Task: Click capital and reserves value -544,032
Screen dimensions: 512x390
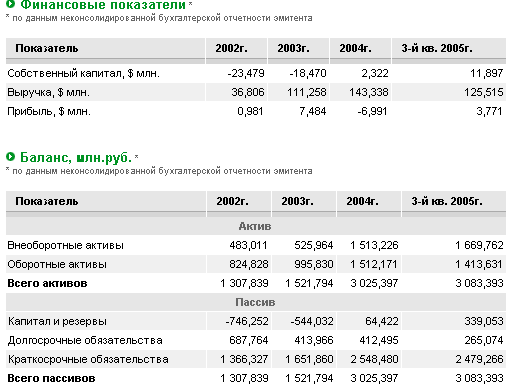Action: click(x=312, y=322)
